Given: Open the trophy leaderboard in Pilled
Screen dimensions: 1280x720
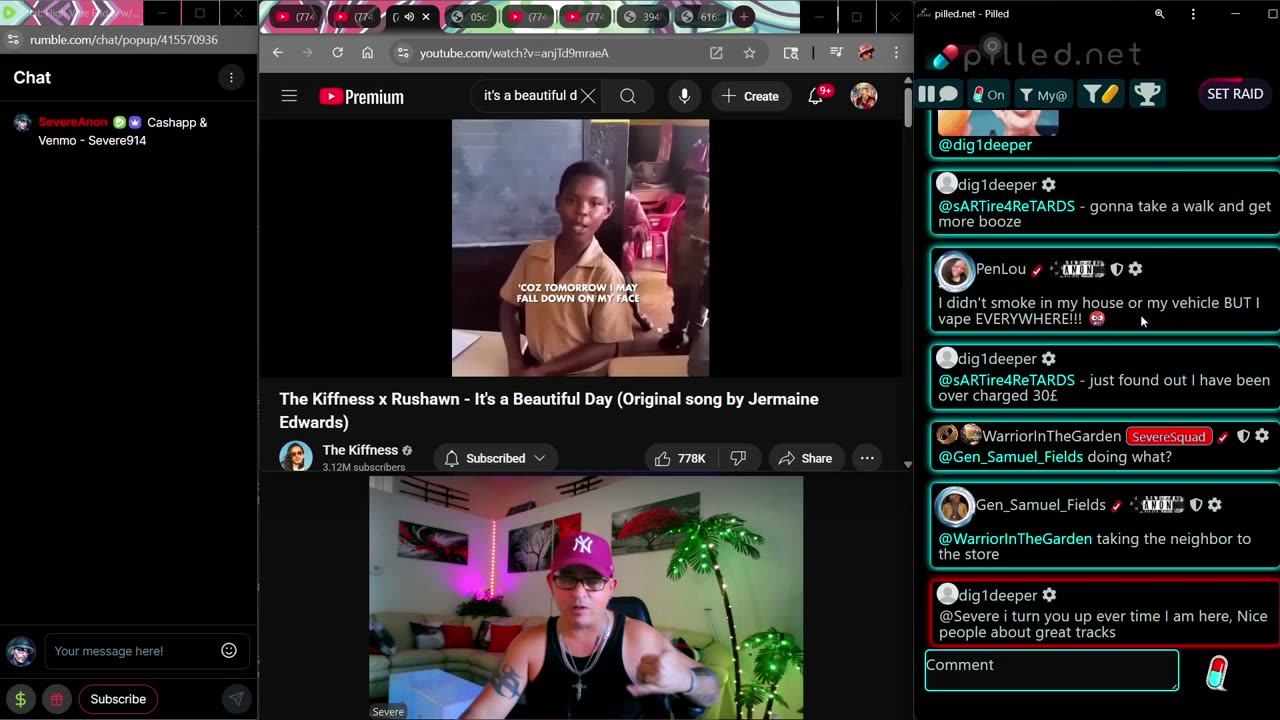Looking at the screenshot, I should pos(1147,94).
